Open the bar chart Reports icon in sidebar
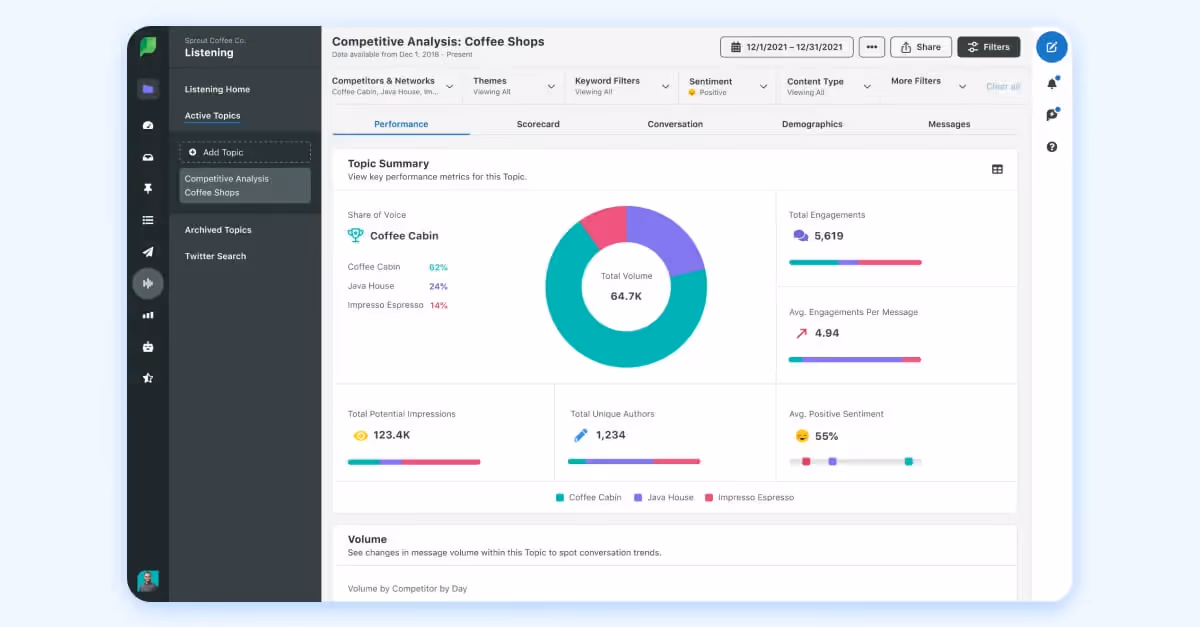 [147, 315]
